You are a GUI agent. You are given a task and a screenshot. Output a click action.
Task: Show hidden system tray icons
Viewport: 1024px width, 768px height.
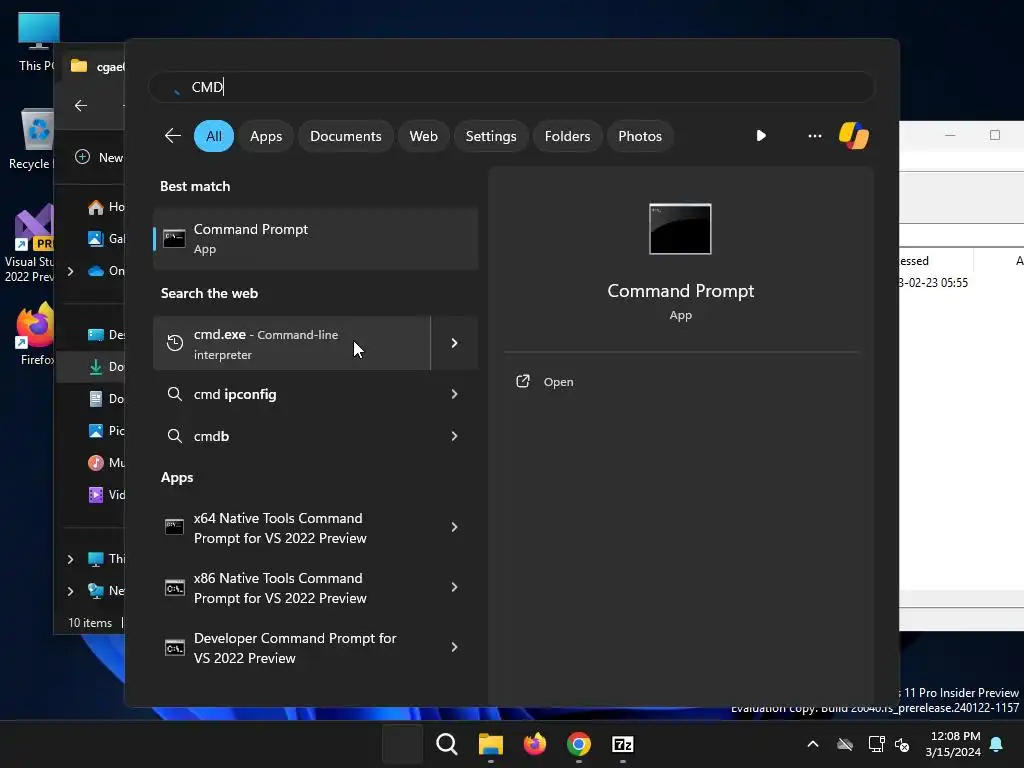(x=813, y=744)
